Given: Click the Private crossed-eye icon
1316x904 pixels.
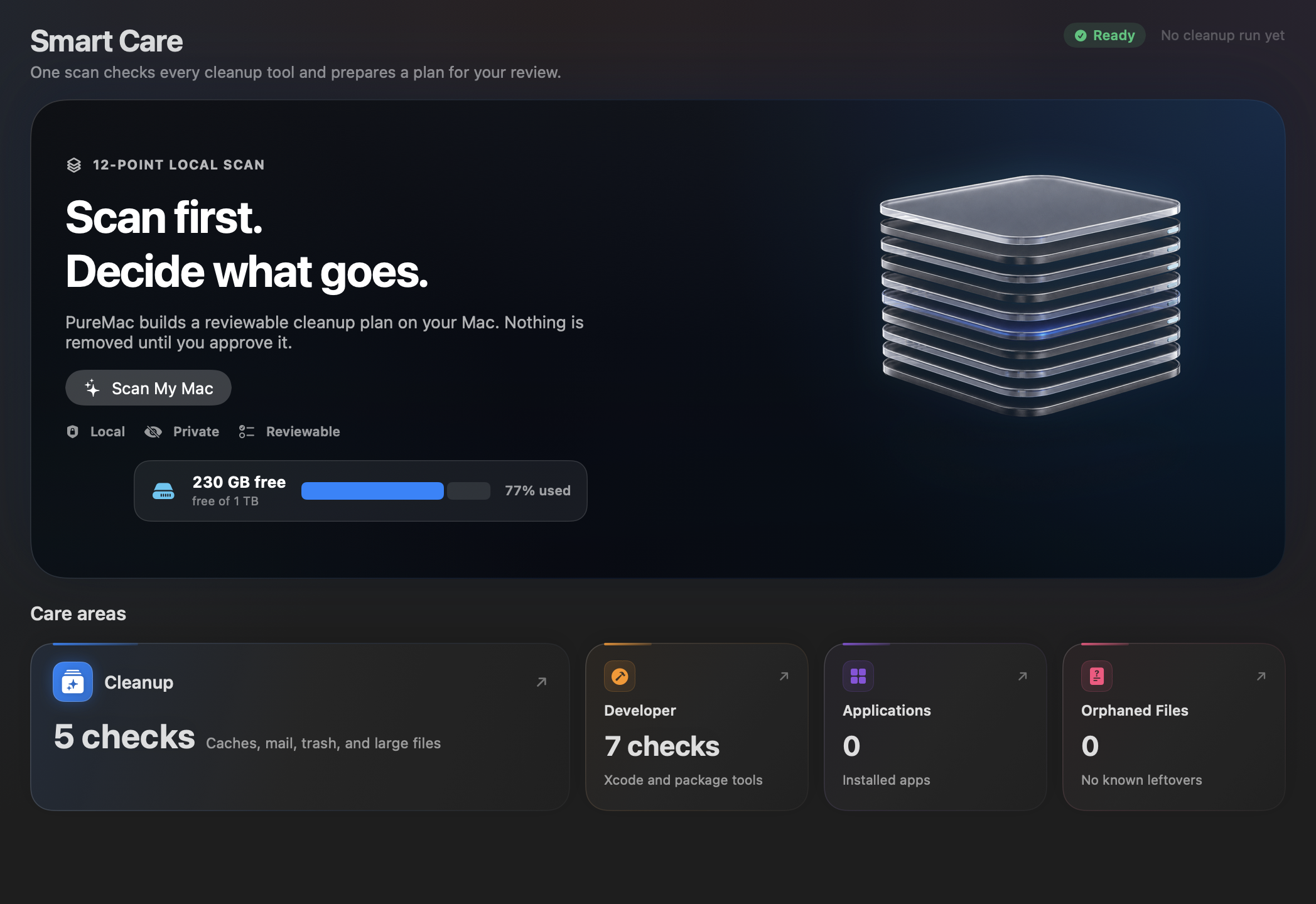Looking at the screenshot, I should click(x=153, y=431).
